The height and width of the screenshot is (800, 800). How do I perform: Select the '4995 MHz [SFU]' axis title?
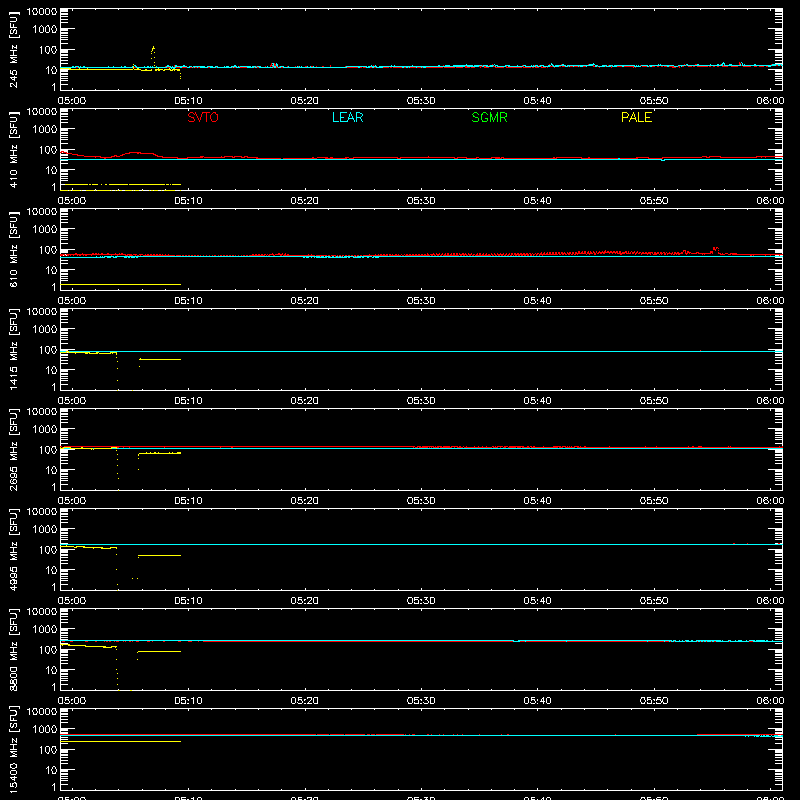tap(14, 549)
